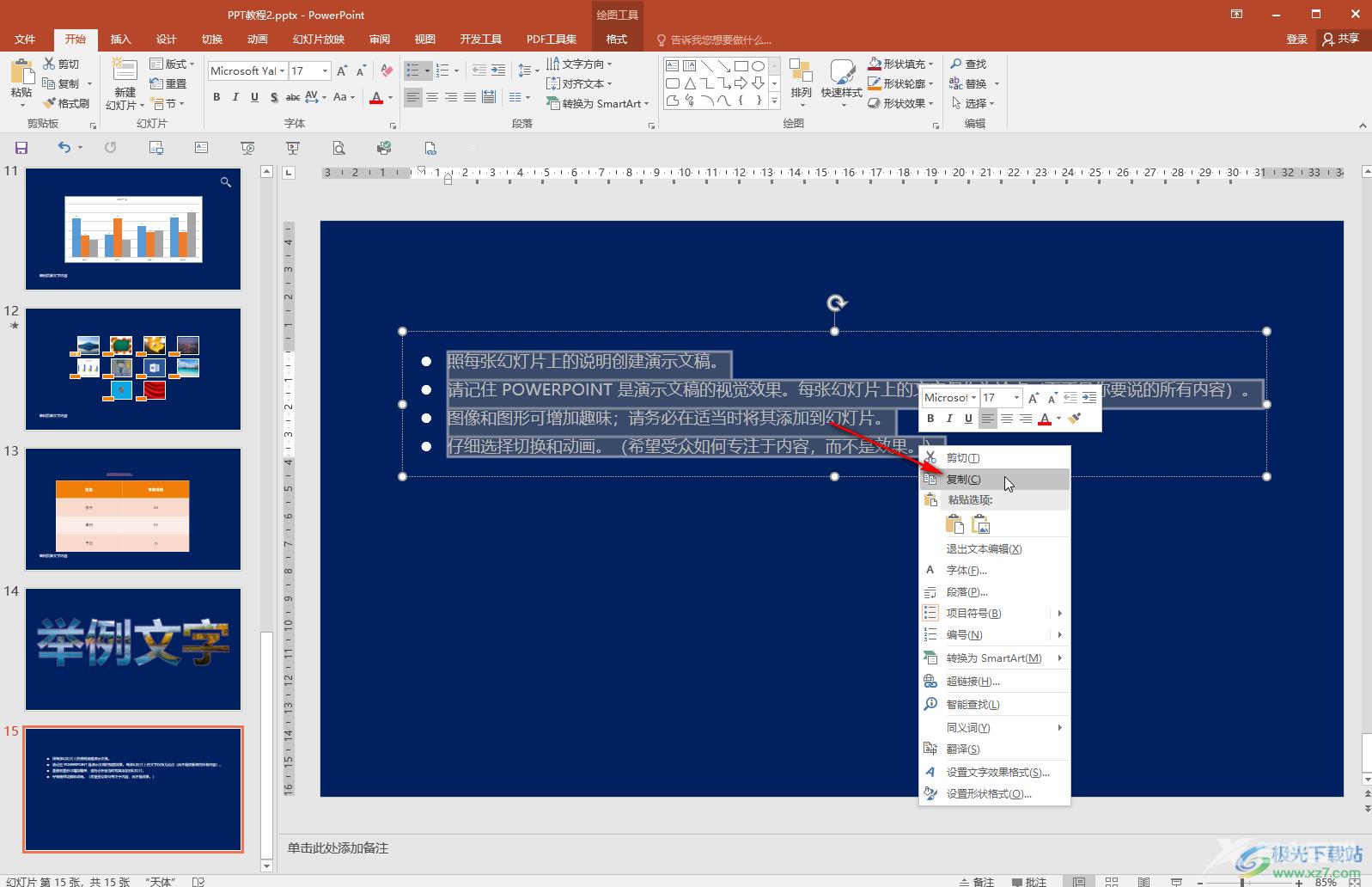Choose Hyperlink (超链接) in the context menu
This screenshot has height=887, width=1372.
tap(995, 681)
